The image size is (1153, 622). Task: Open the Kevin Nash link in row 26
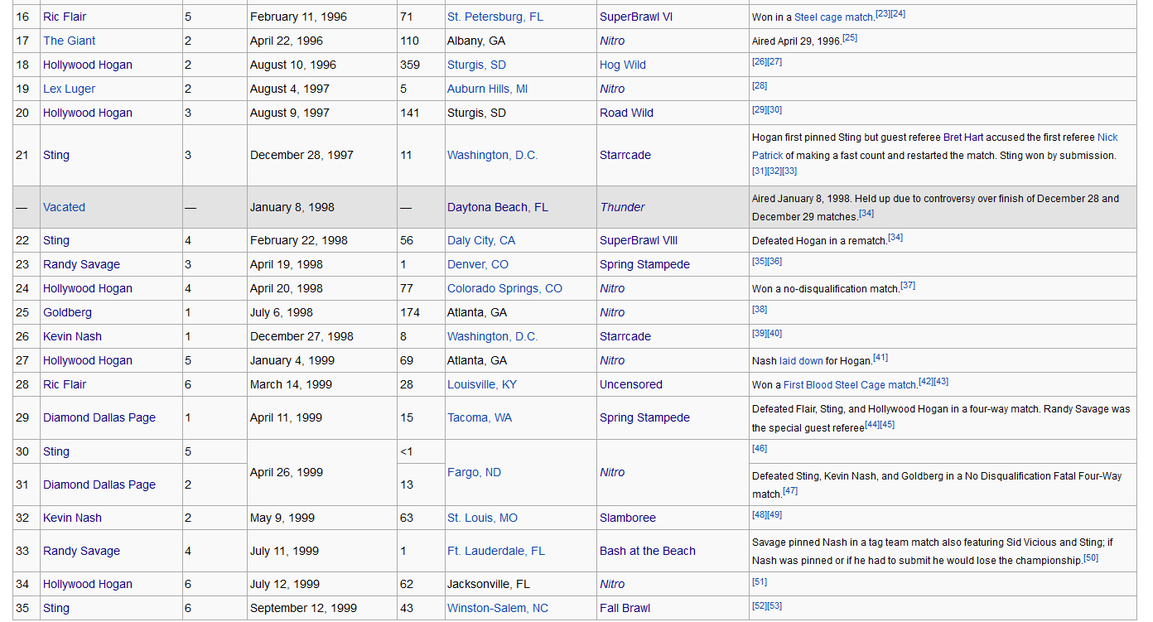pyautogui.click(x=72, y=337)
